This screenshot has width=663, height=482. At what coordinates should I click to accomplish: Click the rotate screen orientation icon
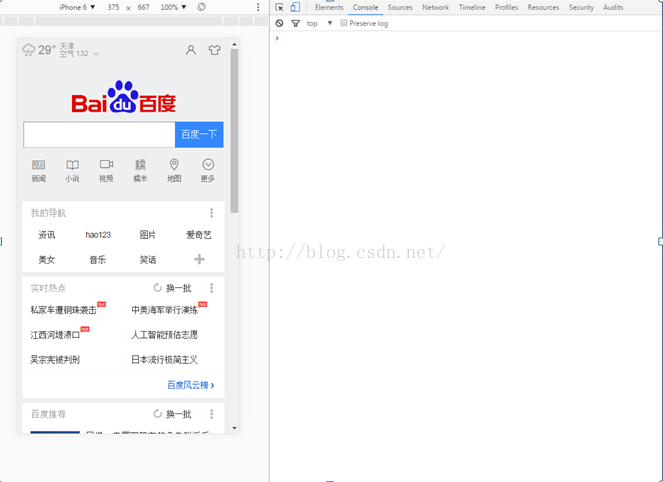tap(202, 7)
